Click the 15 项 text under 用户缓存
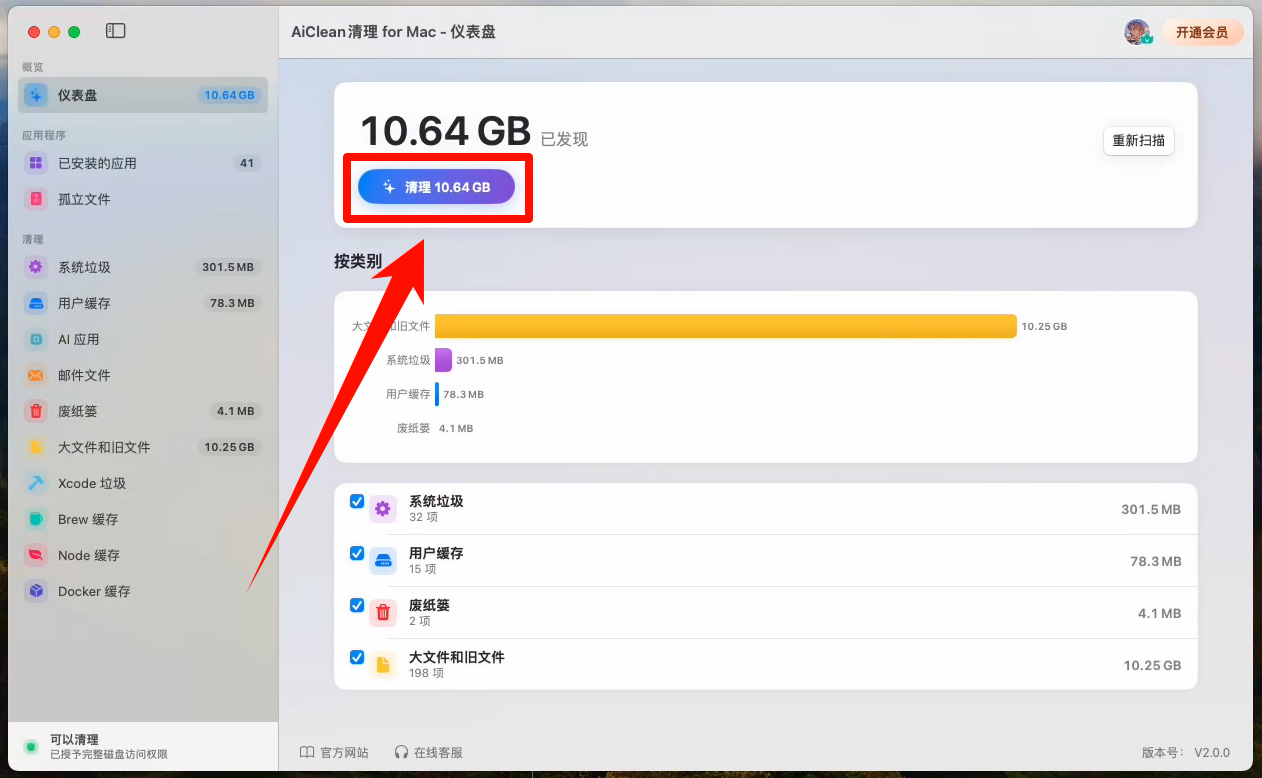Screen dimensions: 1262x778 point(423,569)
